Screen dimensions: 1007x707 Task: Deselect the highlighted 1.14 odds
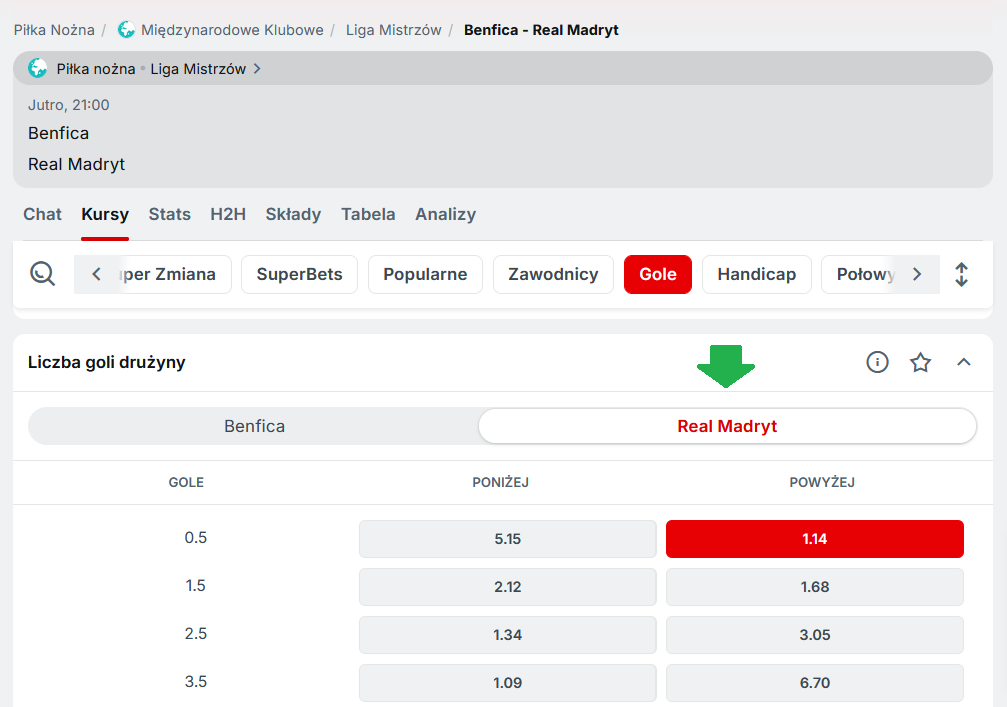tap(814, 539)
